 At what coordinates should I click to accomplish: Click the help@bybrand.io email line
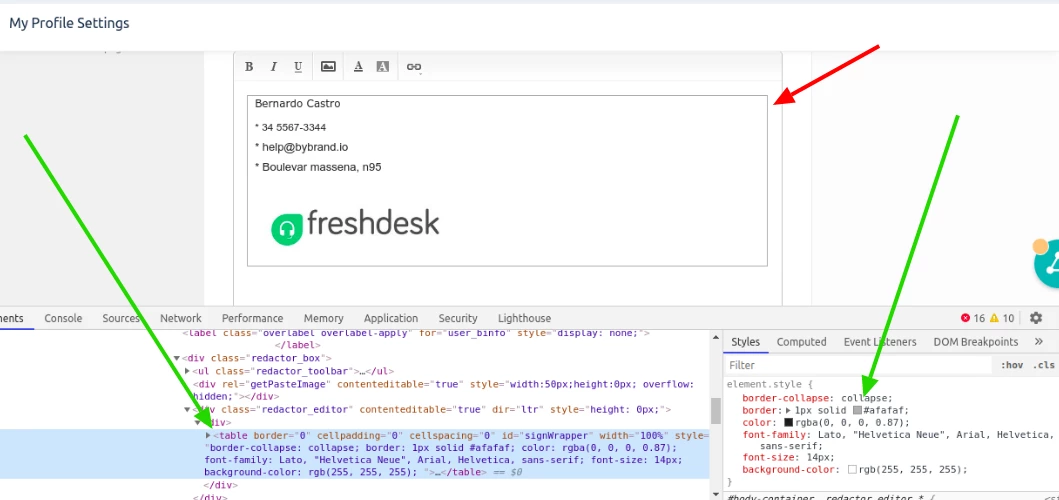tap(302, 147)
